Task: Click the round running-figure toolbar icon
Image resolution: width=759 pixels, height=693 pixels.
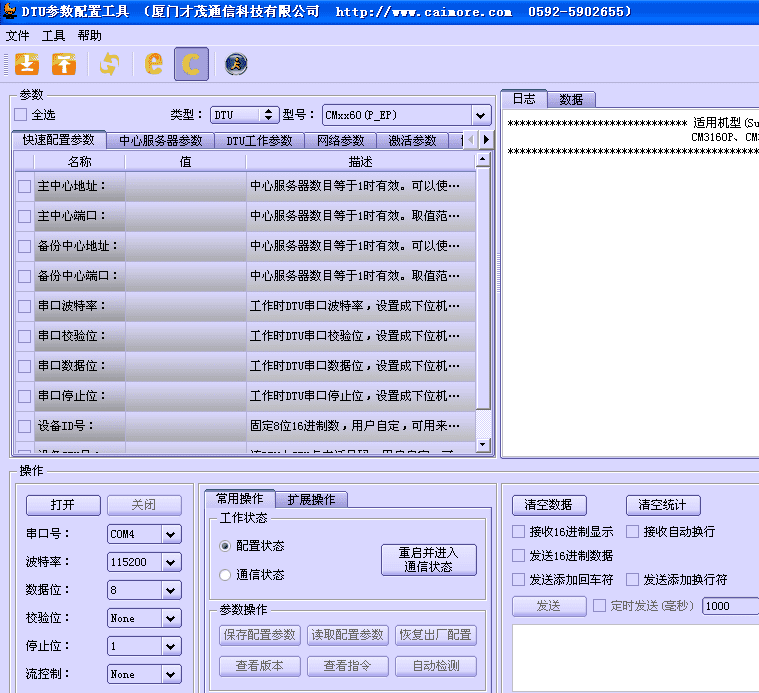Action: pyautogui.click(x=236, y=65)
